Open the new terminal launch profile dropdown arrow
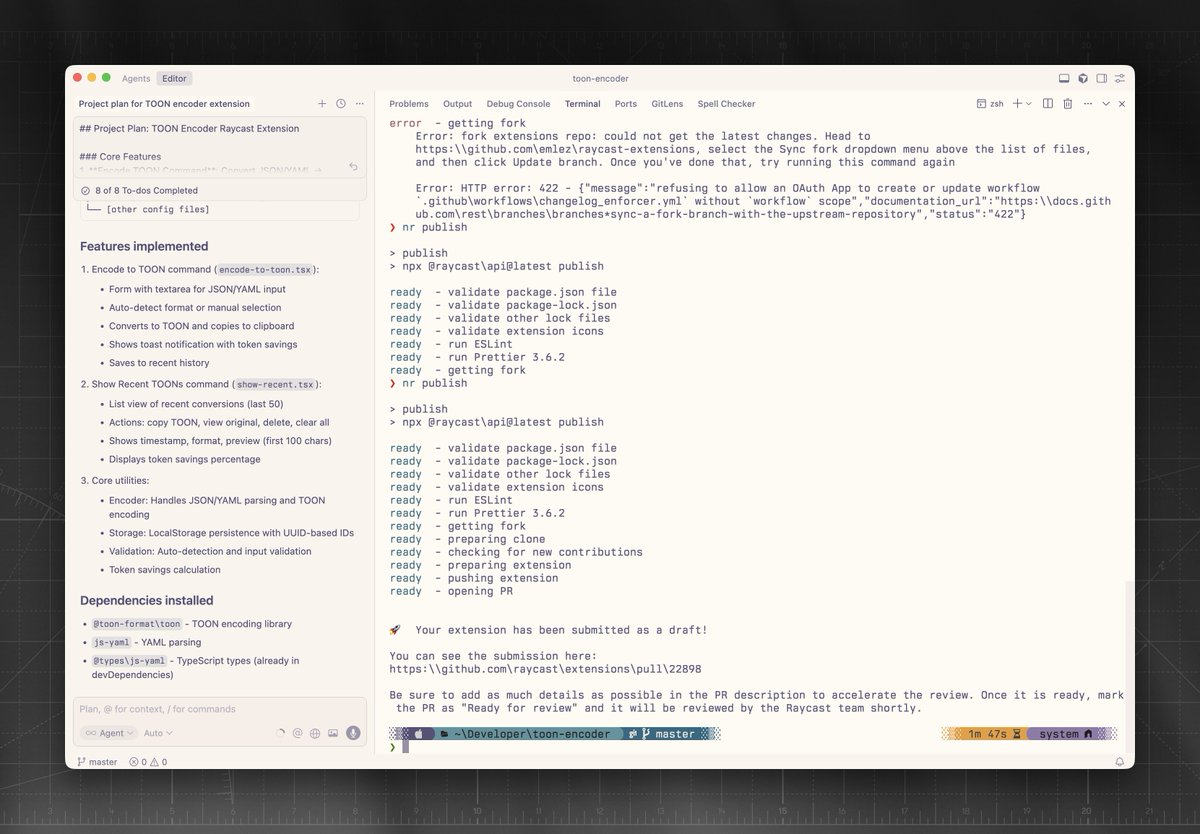The image size is (1200, 834). tap(1028, 104)
